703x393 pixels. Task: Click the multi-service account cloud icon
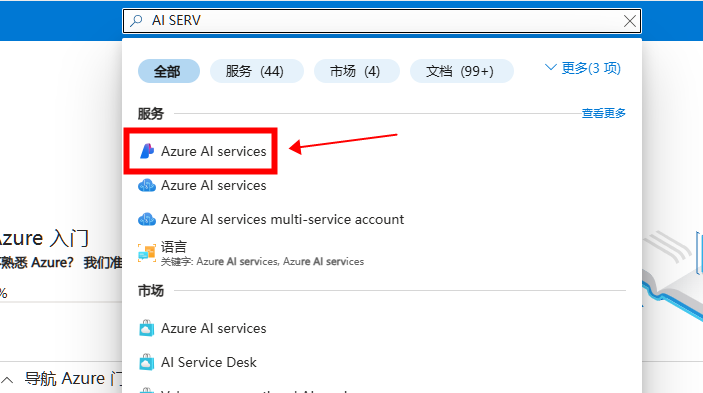tap(147, 219)
